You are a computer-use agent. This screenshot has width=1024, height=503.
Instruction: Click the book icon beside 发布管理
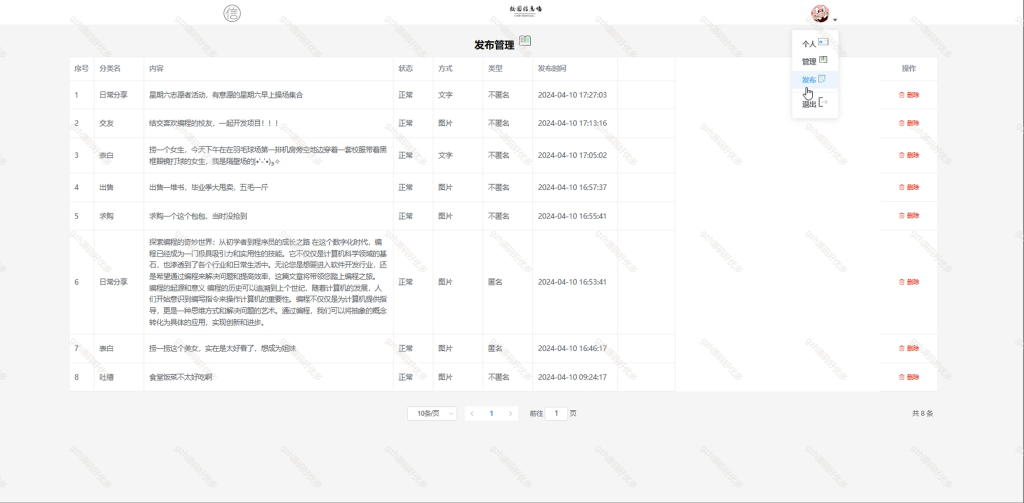tap(525, 41)
